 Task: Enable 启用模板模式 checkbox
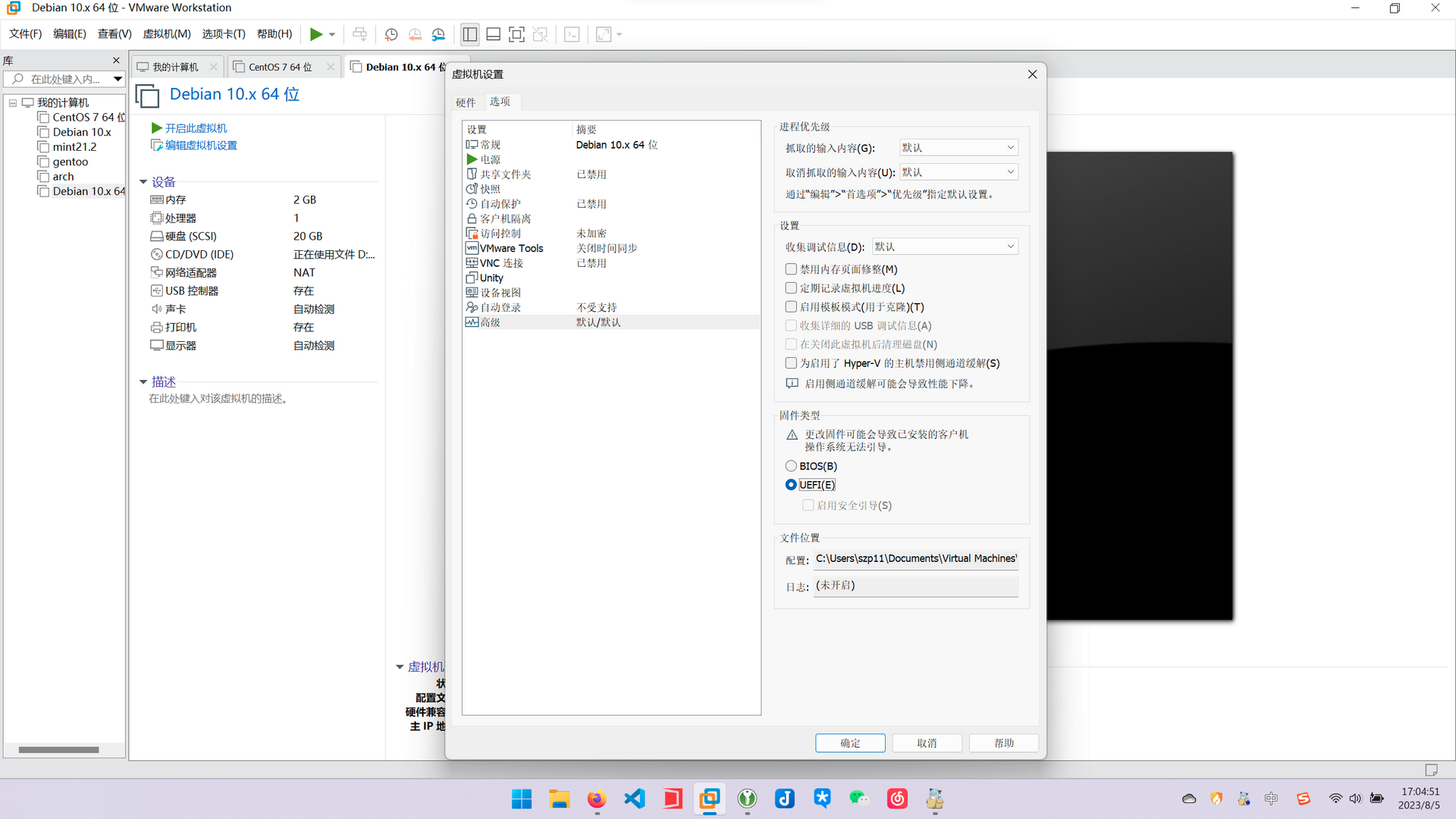click(x=791, y=306)
